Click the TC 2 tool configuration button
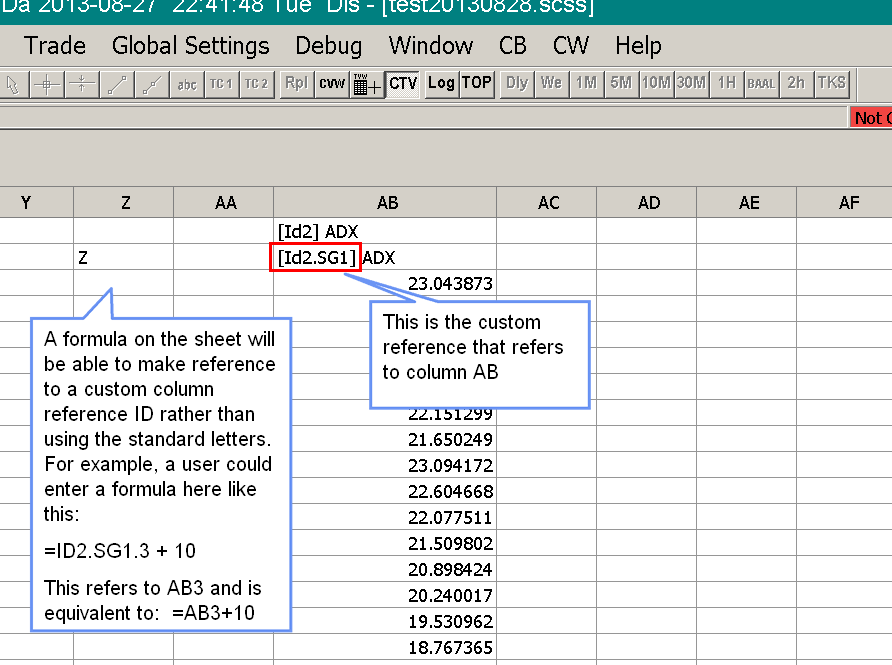892x665 pixels. (x=257, y=84)
